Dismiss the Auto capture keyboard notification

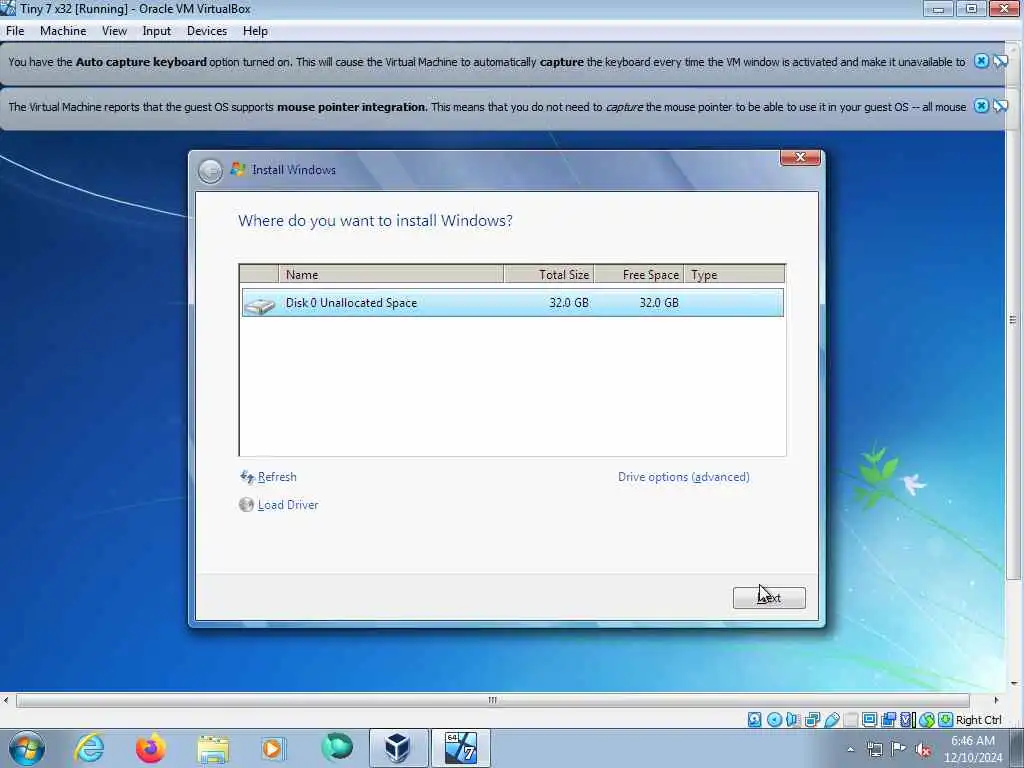(x=981, y=61)
